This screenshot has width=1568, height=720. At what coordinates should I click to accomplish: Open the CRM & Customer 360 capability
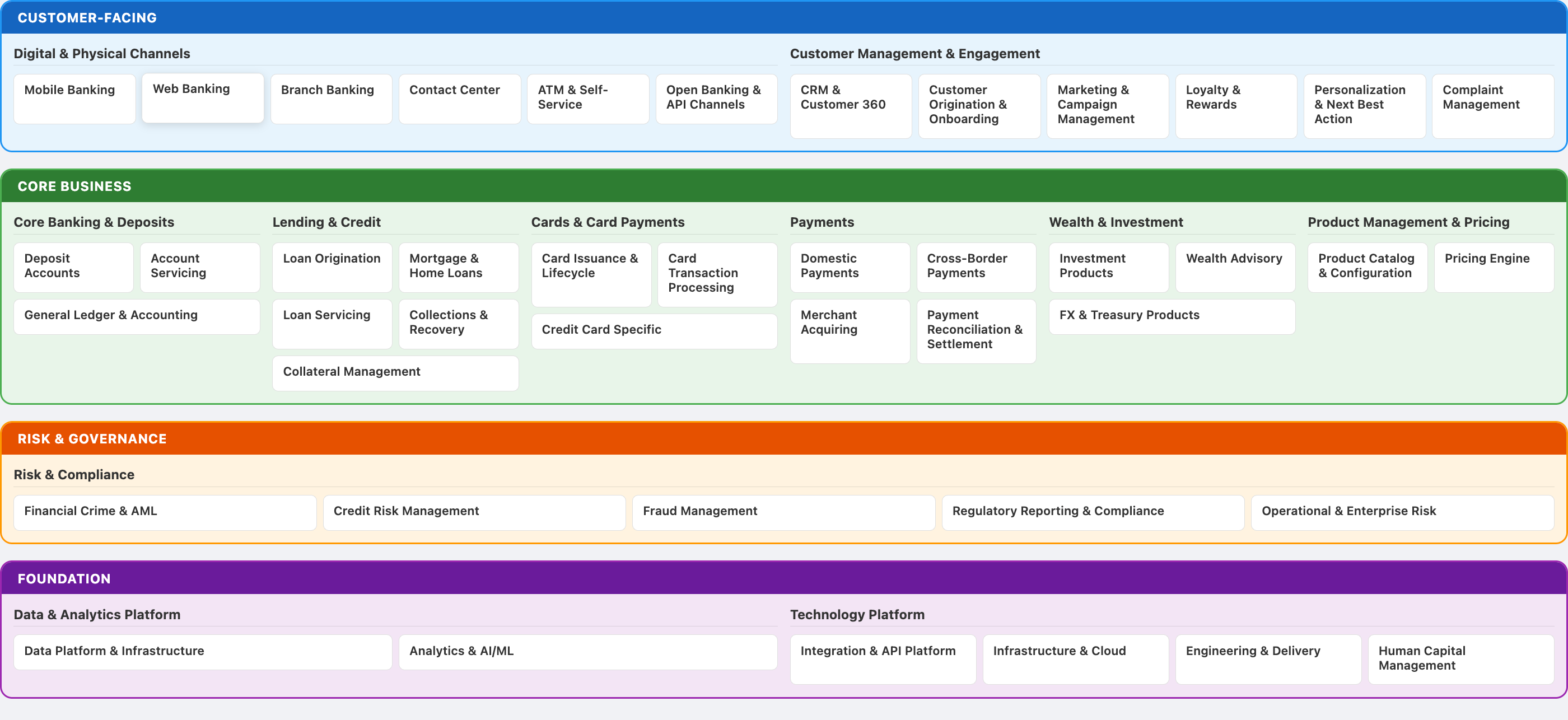850,106
